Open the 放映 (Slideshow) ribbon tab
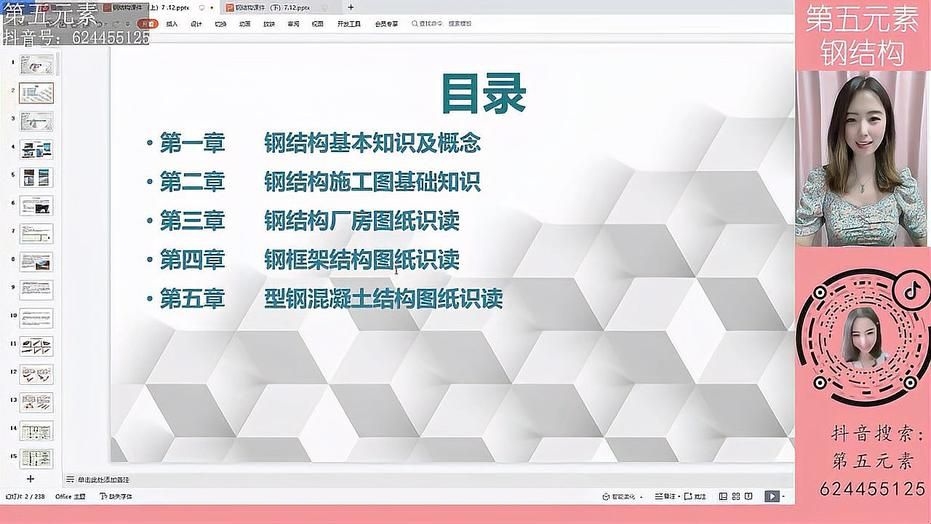Image resolution: width=931 pixels, height=524 pixels. point(269,24)
